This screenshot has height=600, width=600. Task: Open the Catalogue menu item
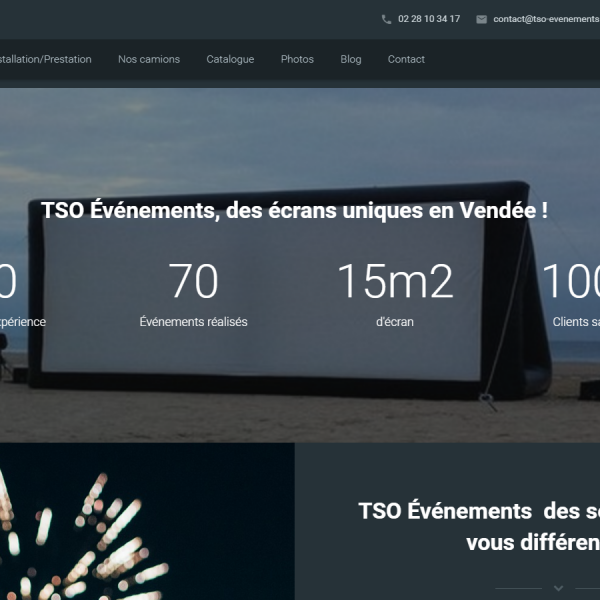click(230, 59)
